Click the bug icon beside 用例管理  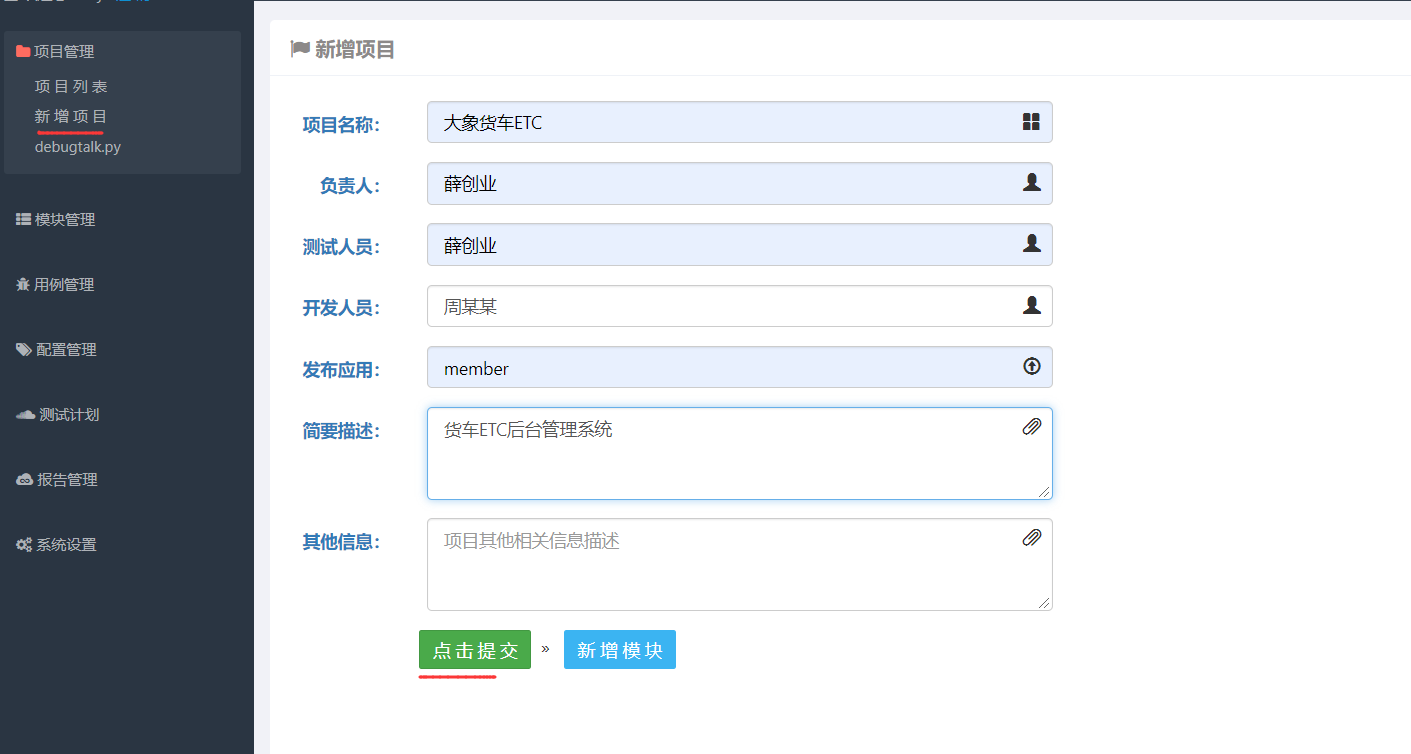(x=23, y=284)
